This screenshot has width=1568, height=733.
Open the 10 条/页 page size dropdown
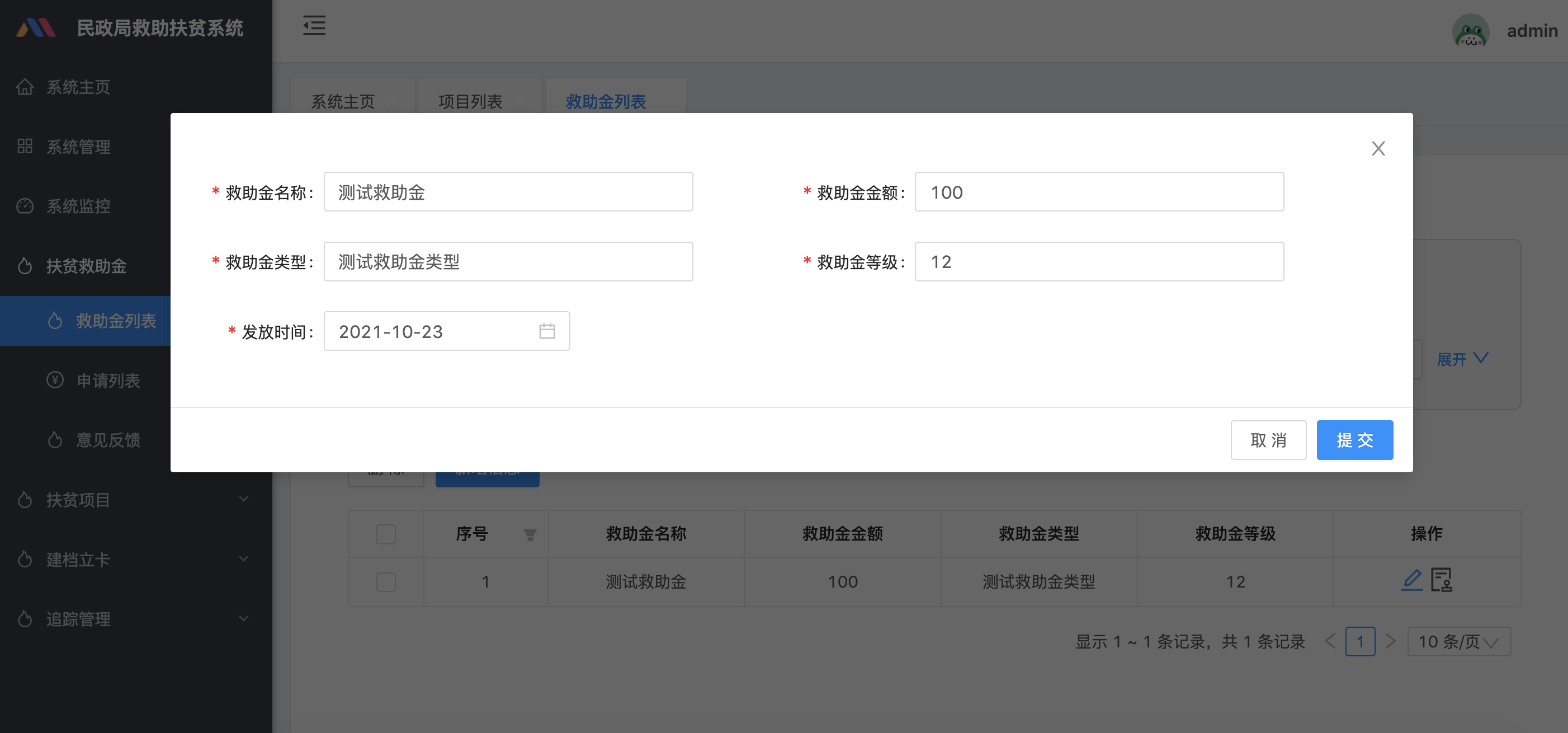pos(1458,641)
